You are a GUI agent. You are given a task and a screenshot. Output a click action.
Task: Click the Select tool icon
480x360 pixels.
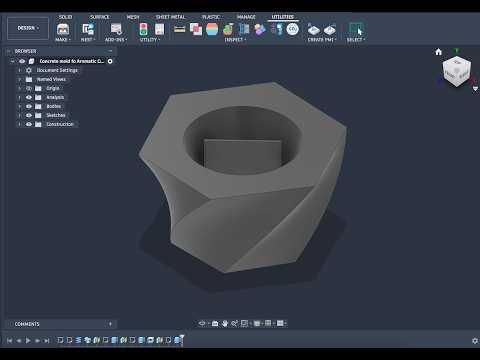click(x=356, y=29)
